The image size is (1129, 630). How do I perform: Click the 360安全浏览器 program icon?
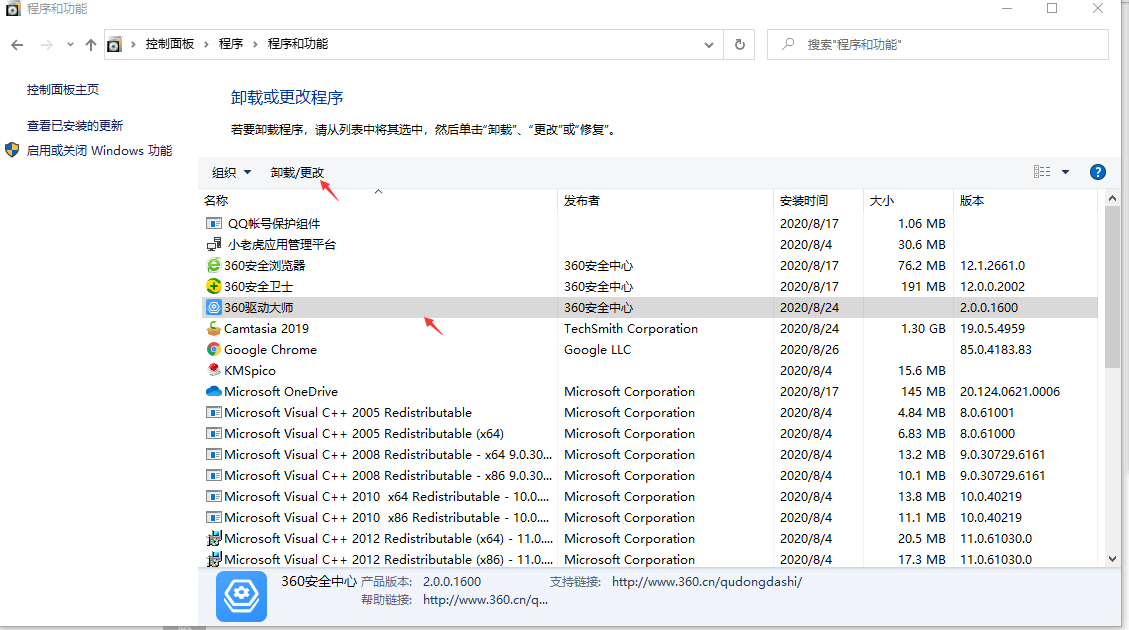(213, 265)
